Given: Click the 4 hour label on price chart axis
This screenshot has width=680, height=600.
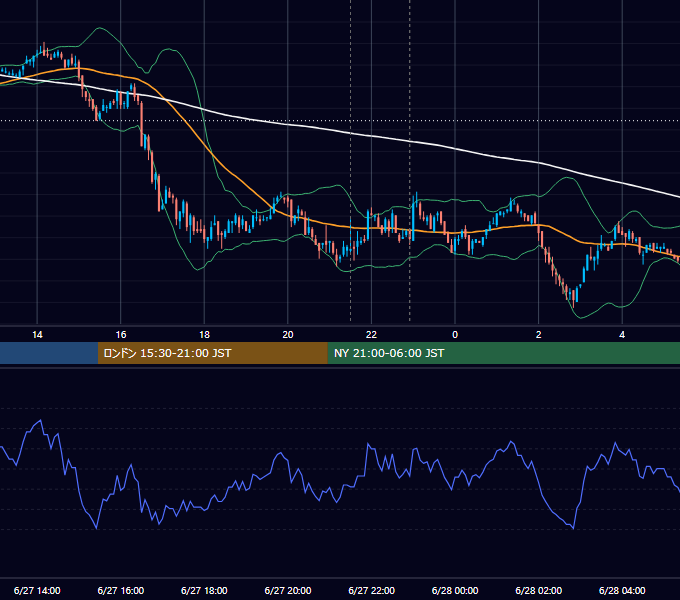Looking at the screenshot, I should pos(622,335).
